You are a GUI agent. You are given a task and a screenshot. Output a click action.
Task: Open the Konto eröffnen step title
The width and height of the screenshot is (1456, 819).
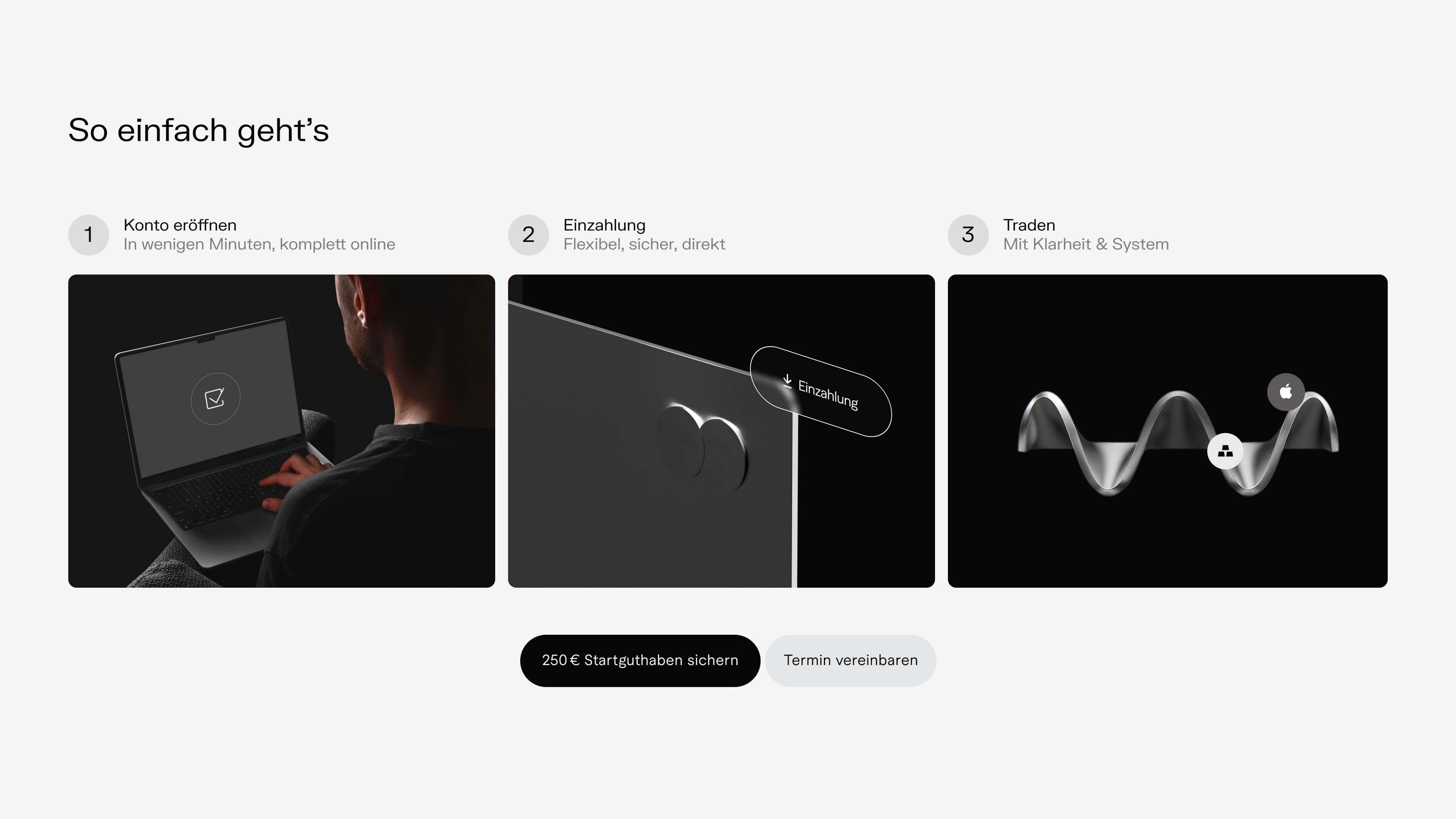point(180,225)
